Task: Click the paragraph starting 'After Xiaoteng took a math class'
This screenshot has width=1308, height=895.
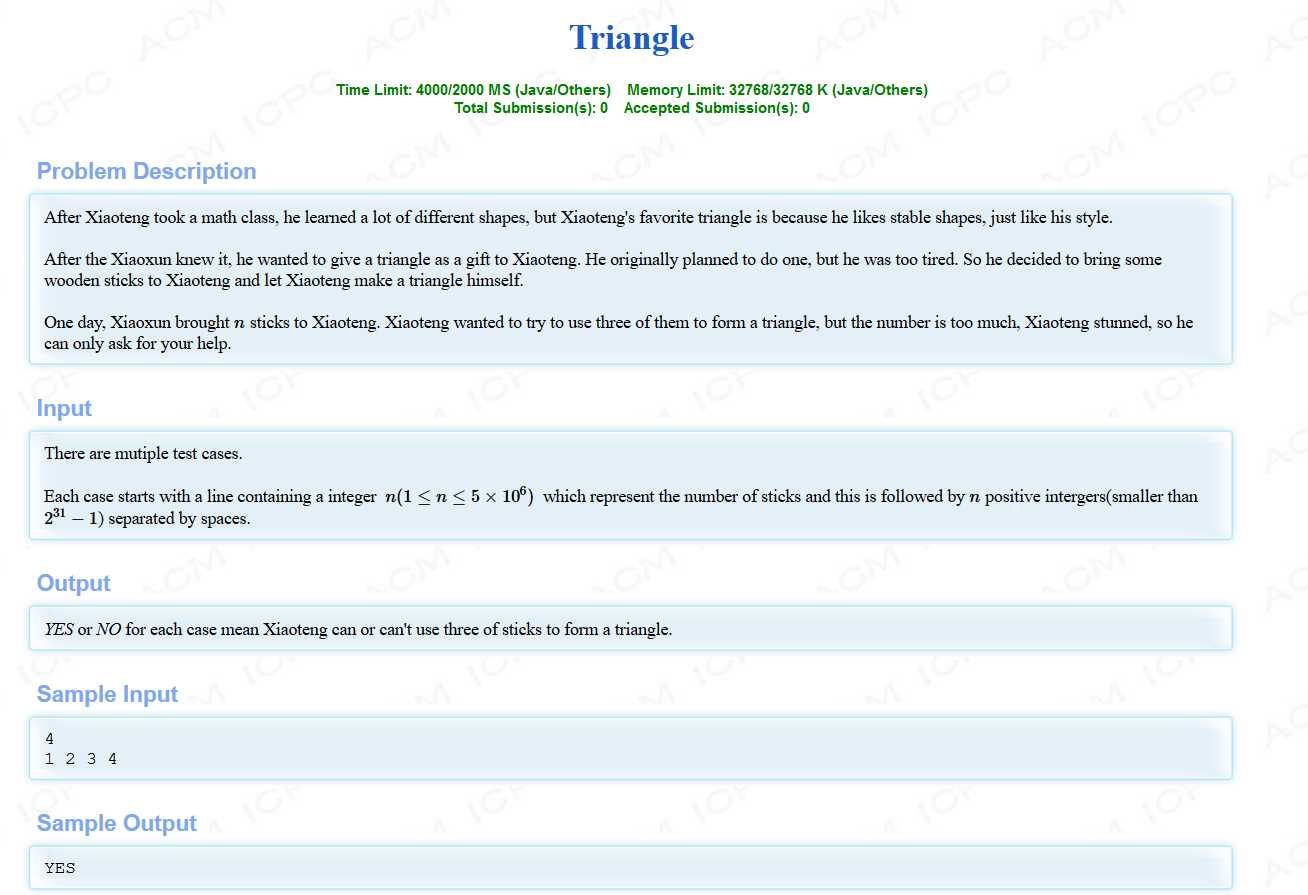Action: 578,217
